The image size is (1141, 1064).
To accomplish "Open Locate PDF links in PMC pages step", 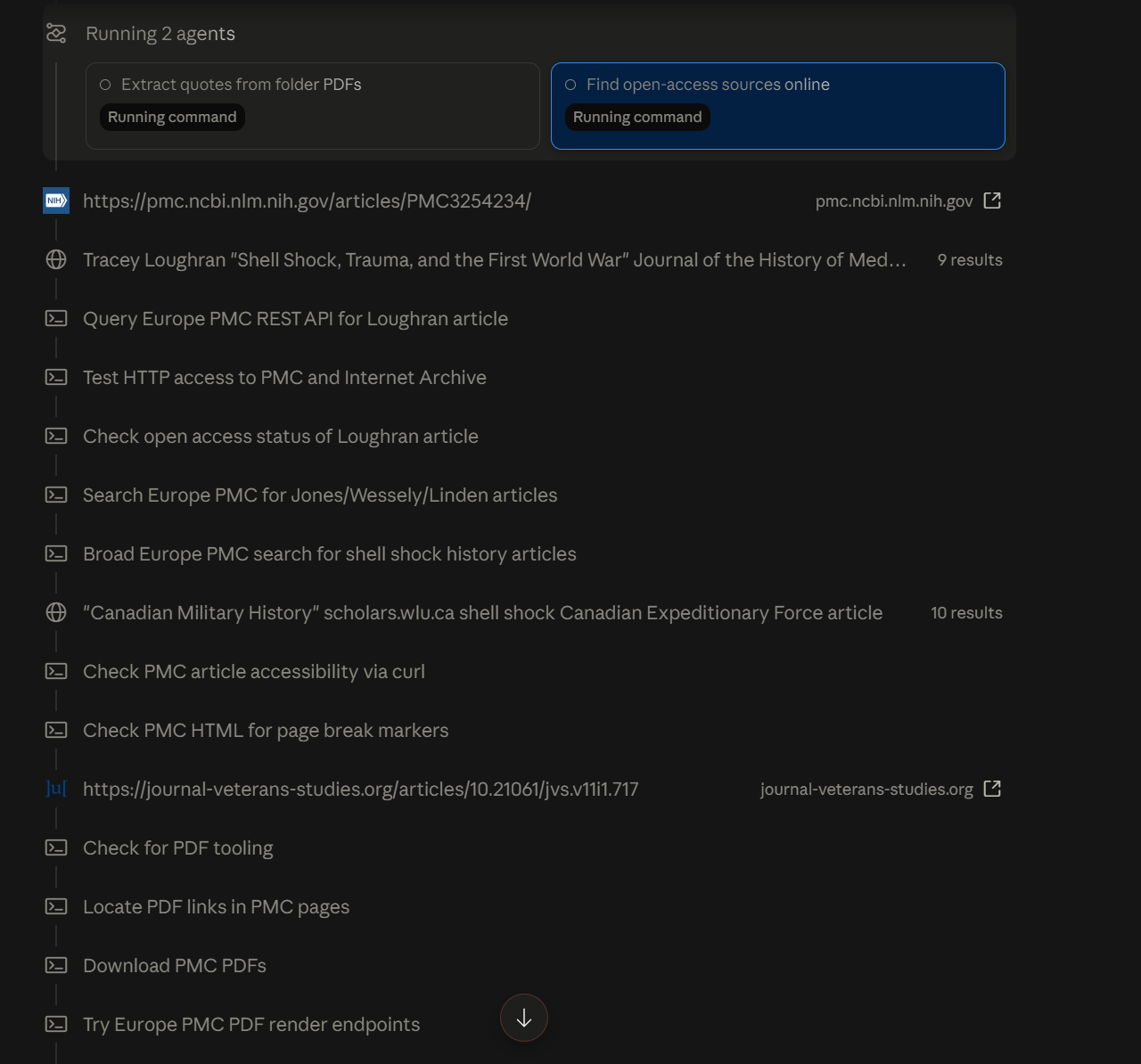I will [x=216, y=907].
